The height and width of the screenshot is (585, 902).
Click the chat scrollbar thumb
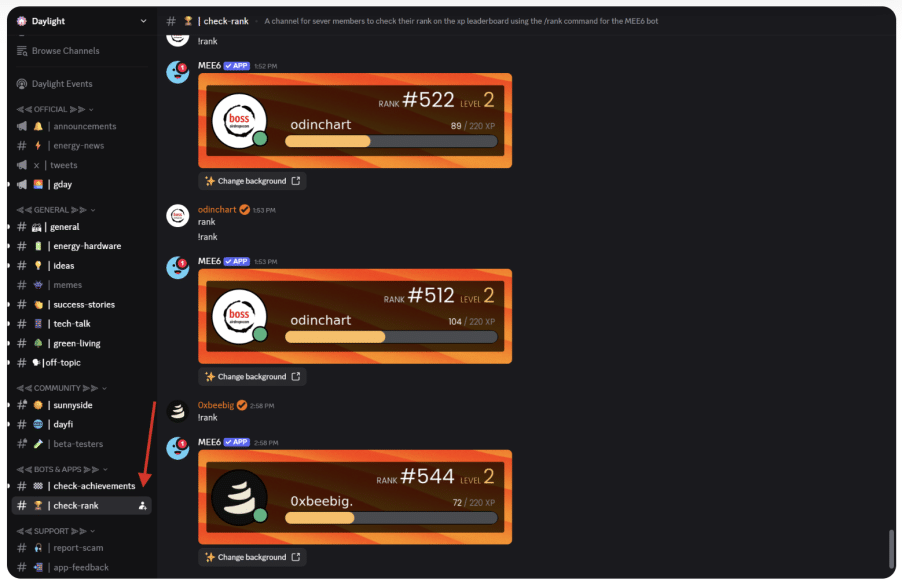click(x=891, y=549)
